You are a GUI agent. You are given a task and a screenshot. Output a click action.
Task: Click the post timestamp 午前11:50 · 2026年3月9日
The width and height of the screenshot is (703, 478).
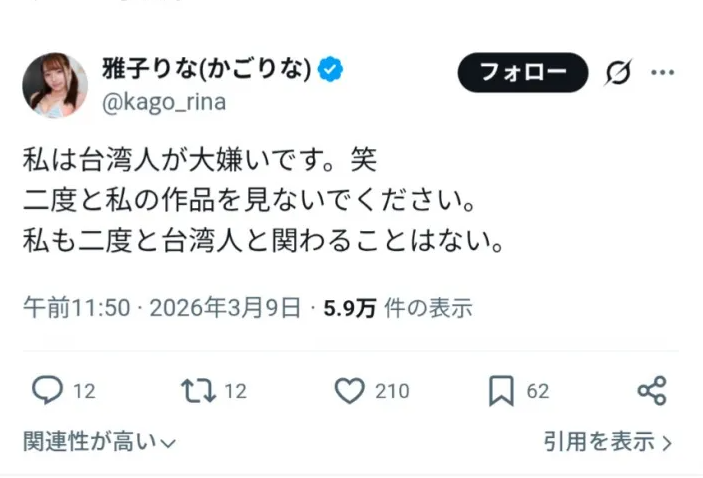point(161,308)
